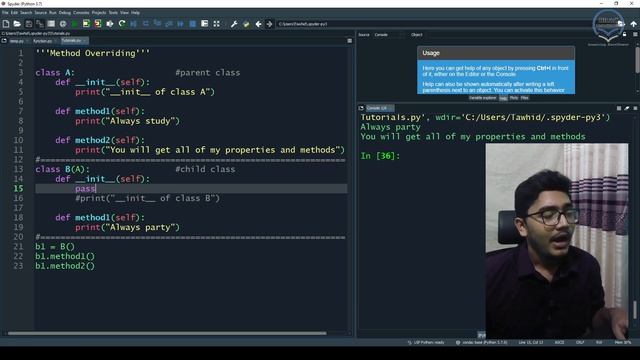The image size is (640, 360).
Task: Click the stop debugging square icon
Action: coord(193,24)
